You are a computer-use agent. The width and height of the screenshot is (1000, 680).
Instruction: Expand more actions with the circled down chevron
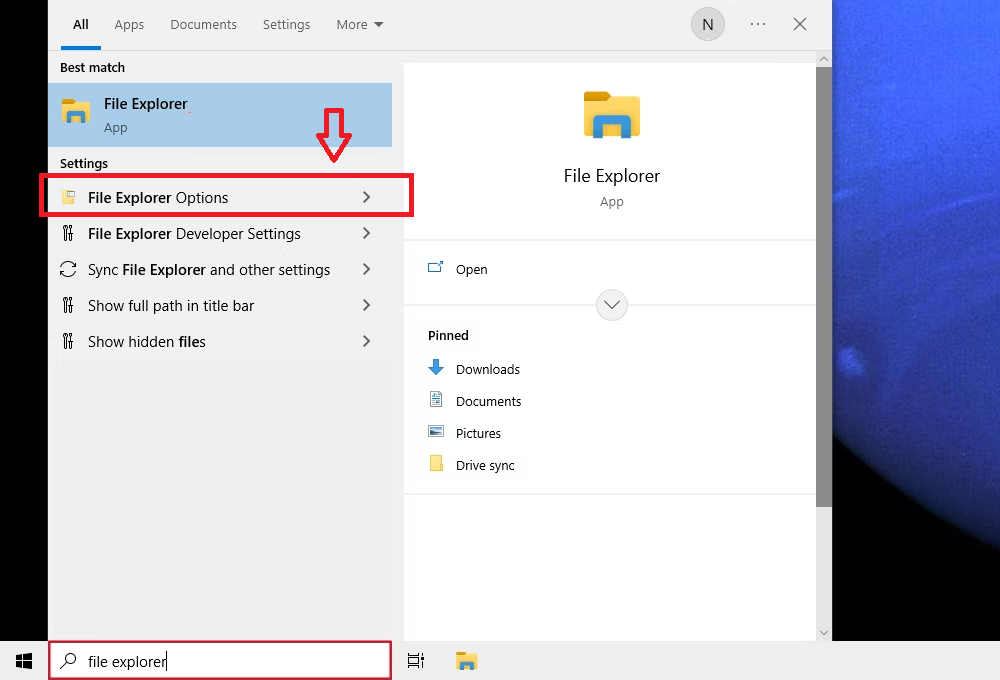click(x=611, y=304)
